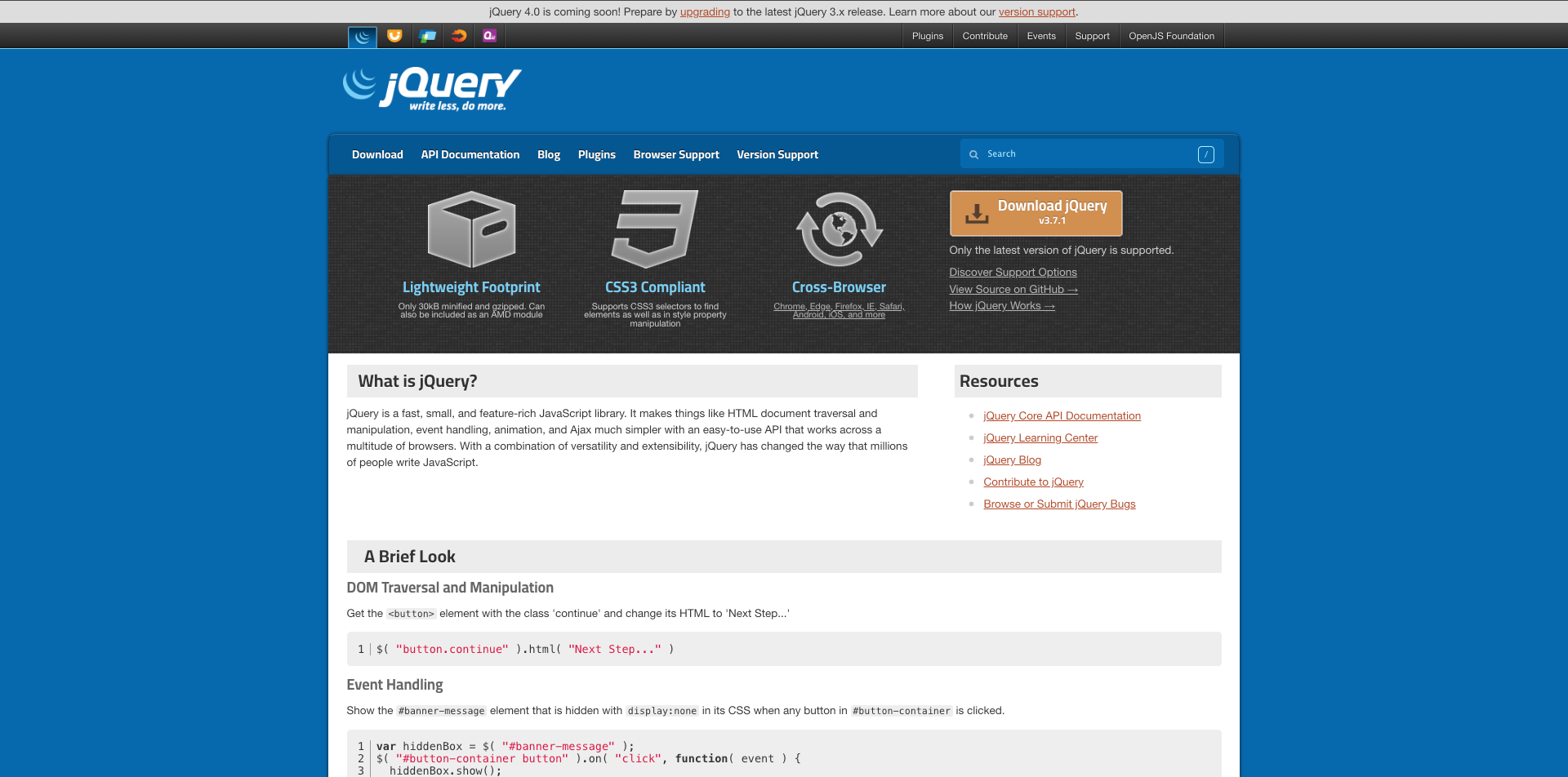Image resolution: width=1568 pixels, height=777 pixels.
Task: Follow the version support banner link
Action: point(1036,11)
